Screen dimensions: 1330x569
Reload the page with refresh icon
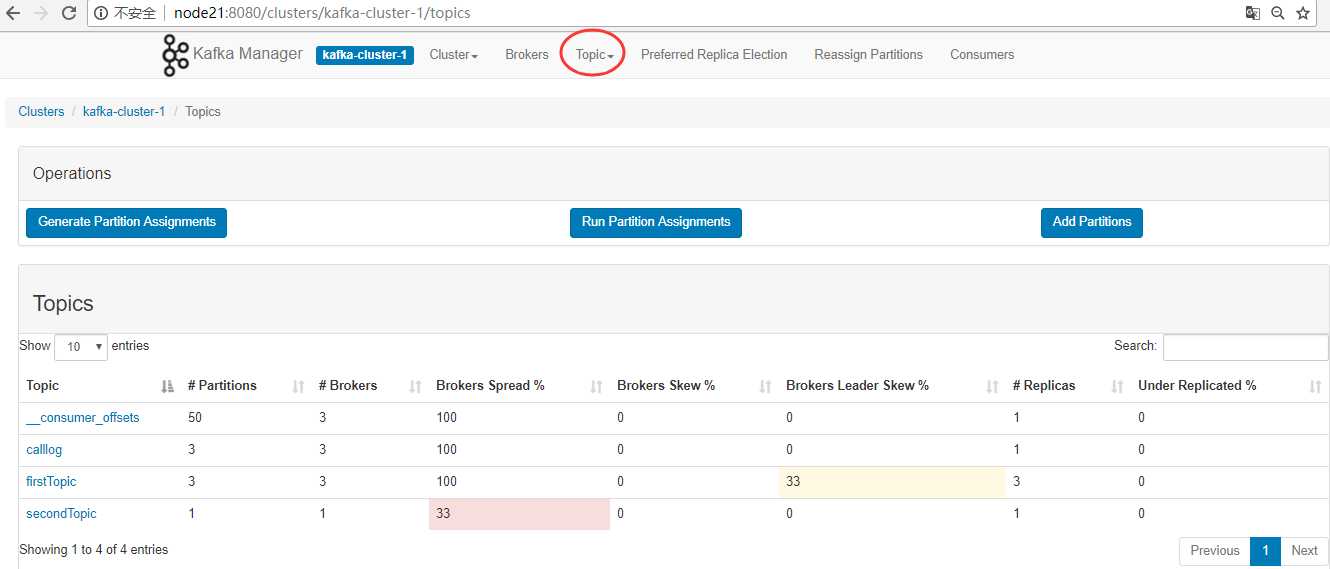(x=69, y=13)
